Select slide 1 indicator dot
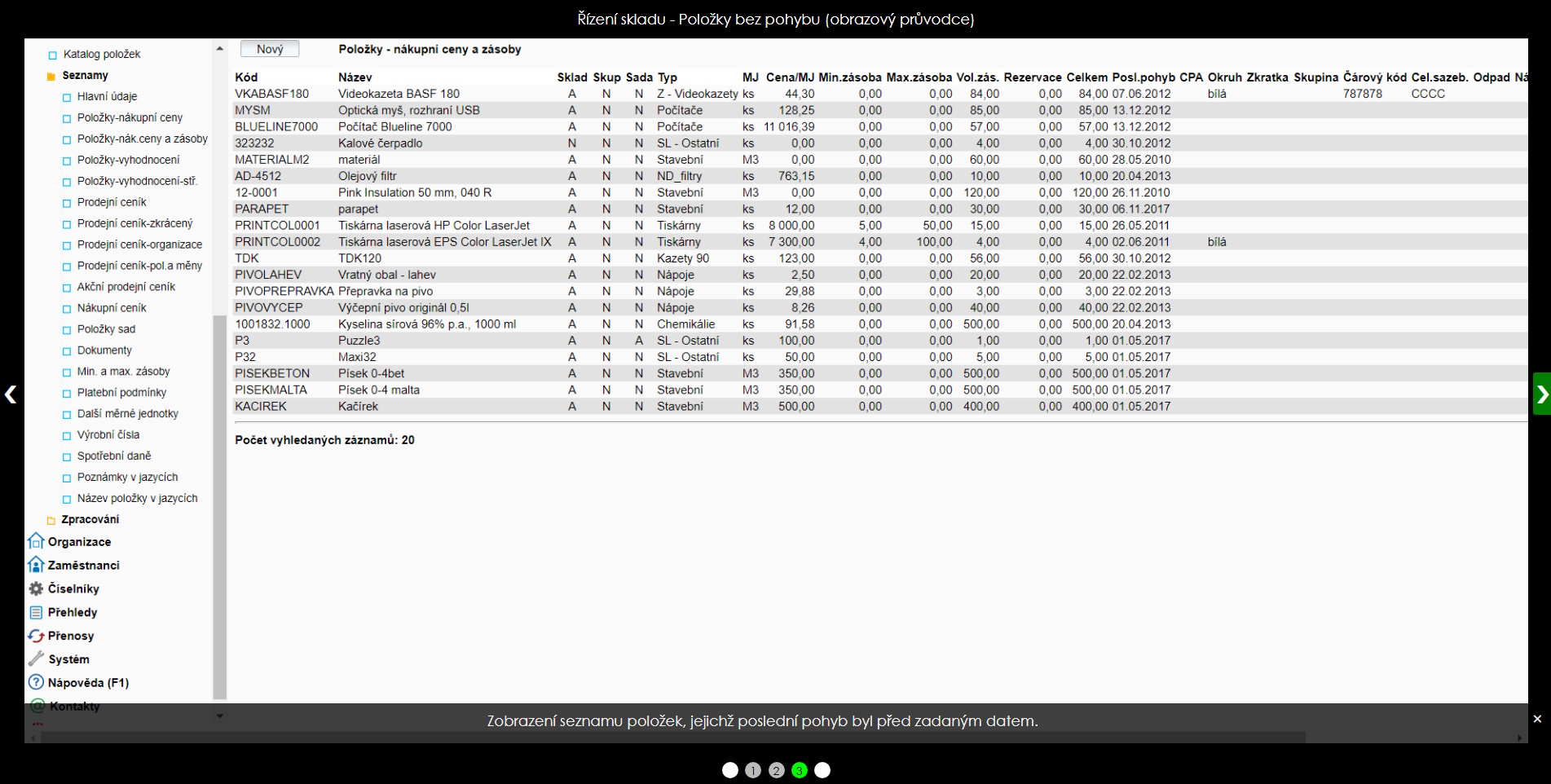 coord(753,770)
